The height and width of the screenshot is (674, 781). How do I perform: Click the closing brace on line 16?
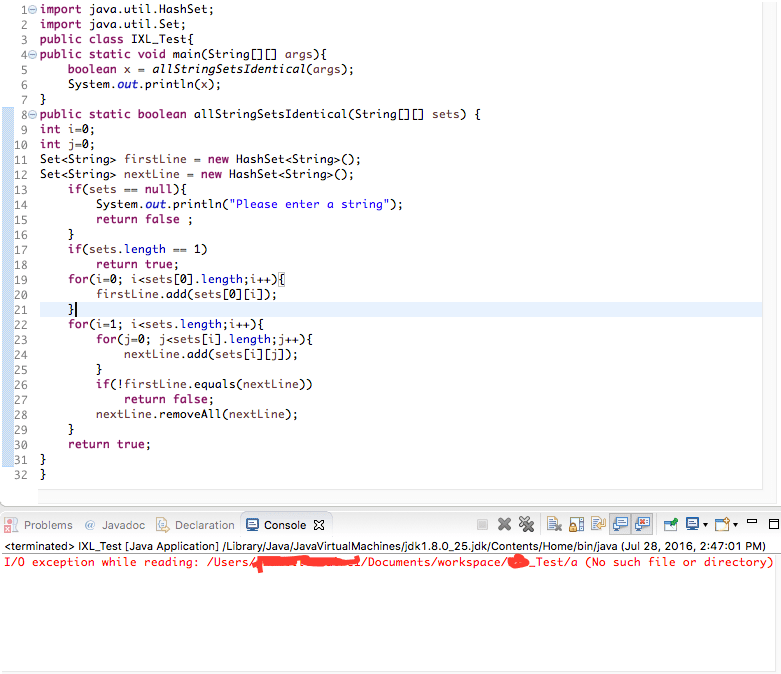click(x=71, y=234)
